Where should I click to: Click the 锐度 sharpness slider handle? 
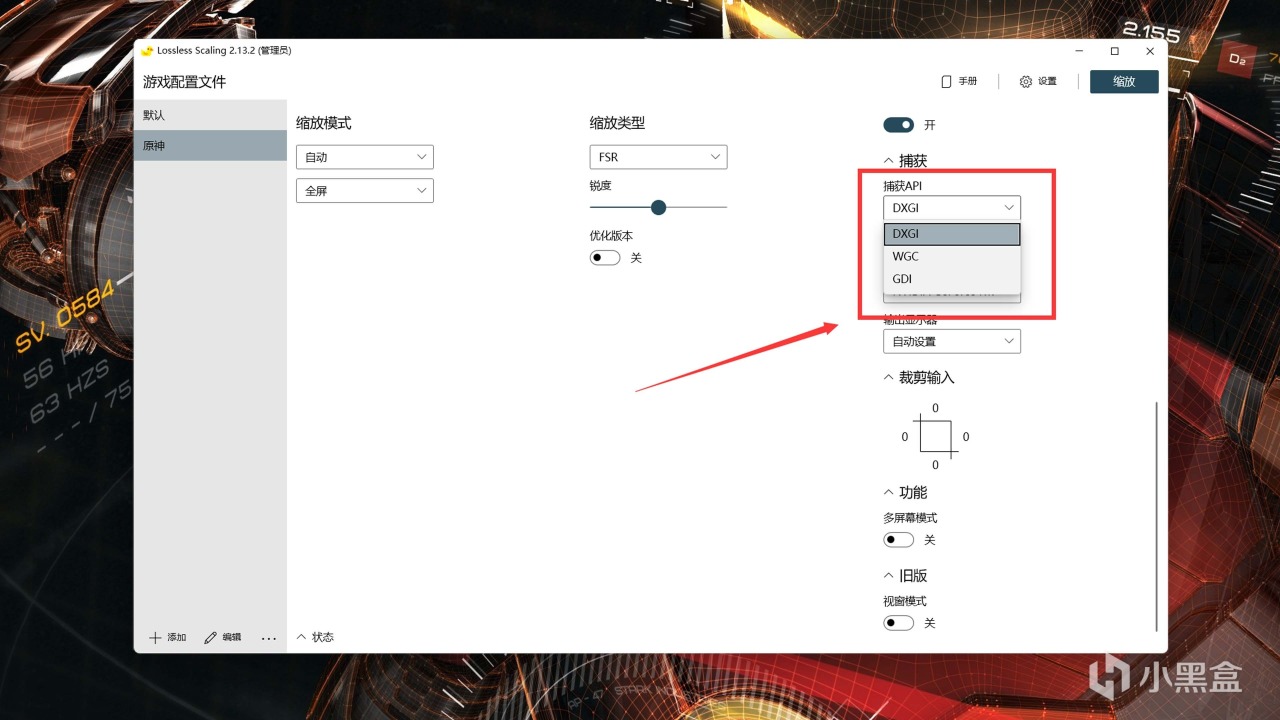coord(658,207)
